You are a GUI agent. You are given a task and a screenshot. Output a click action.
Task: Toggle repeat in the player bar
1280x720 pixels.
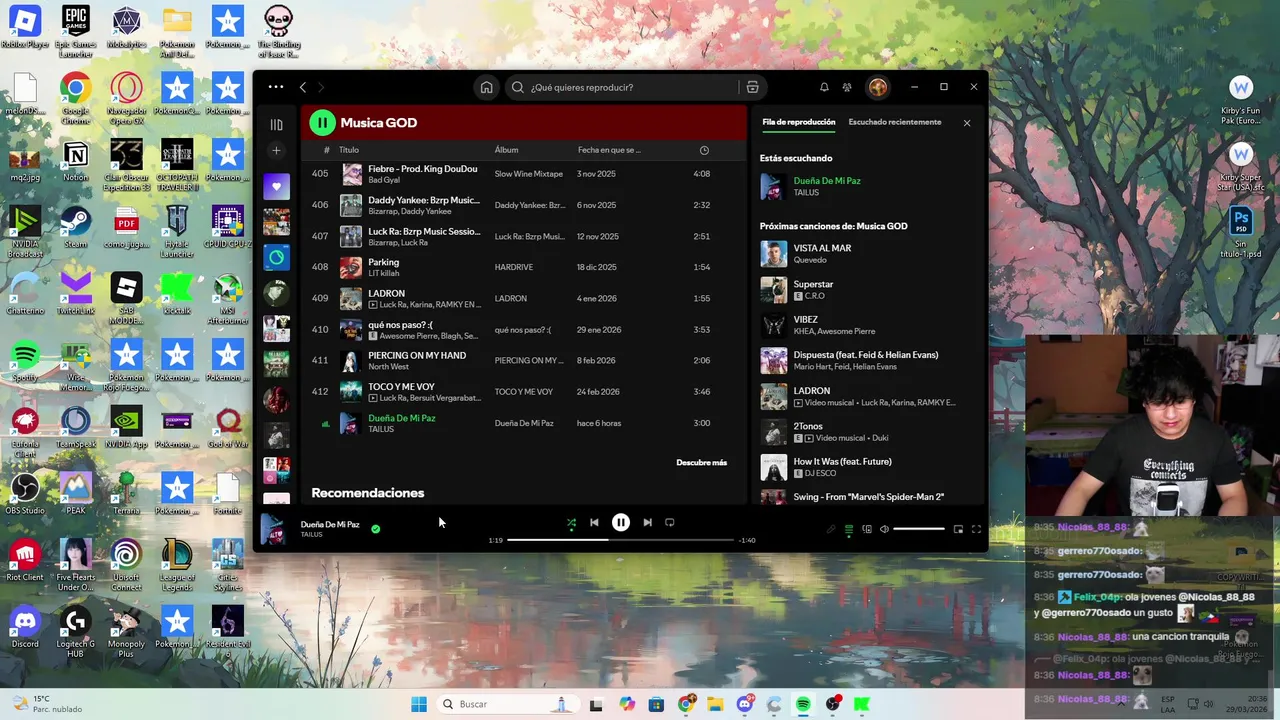(x=670, y=522)
